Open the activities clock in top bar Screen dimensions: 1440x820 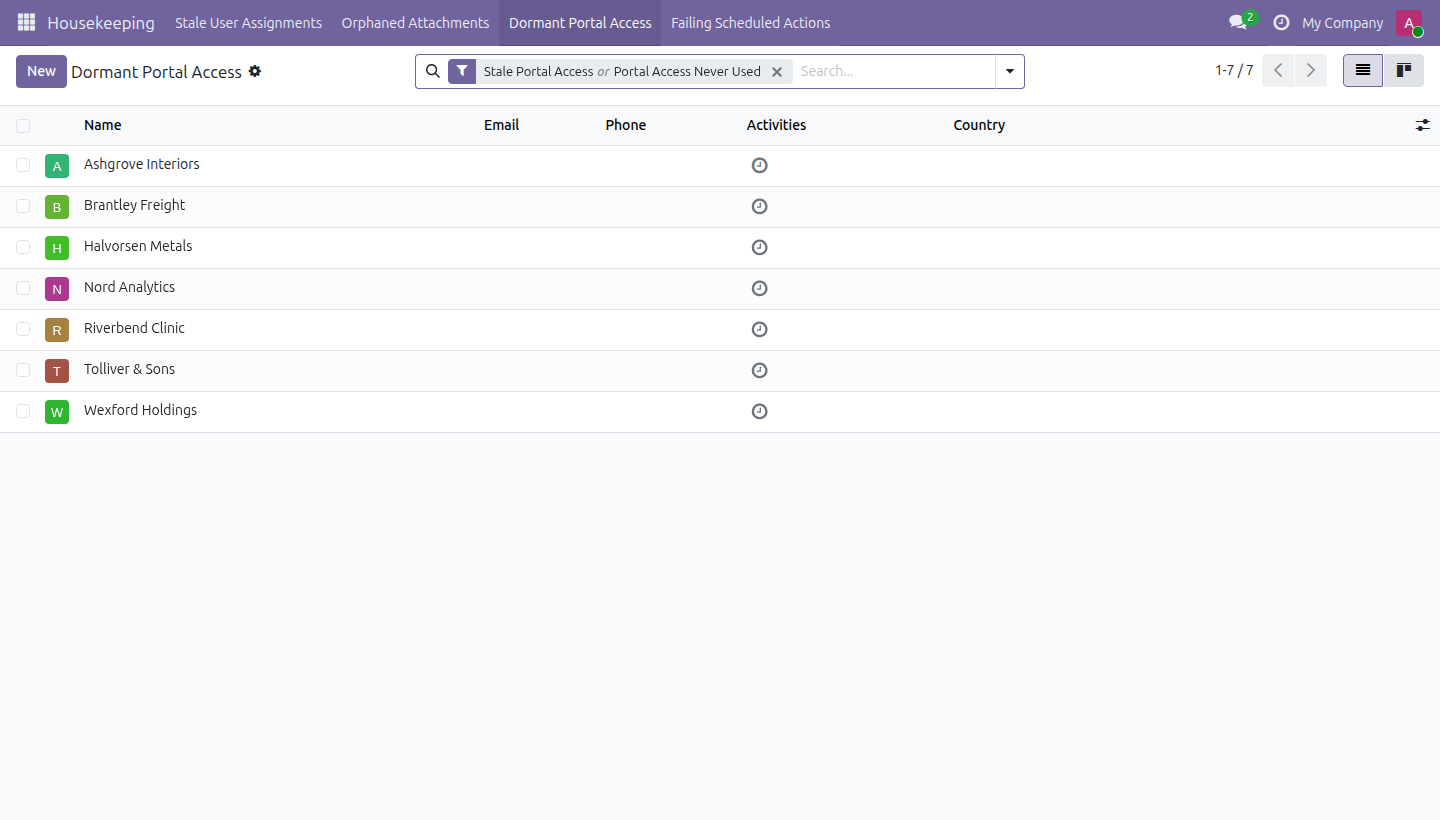click(1281, 22)
